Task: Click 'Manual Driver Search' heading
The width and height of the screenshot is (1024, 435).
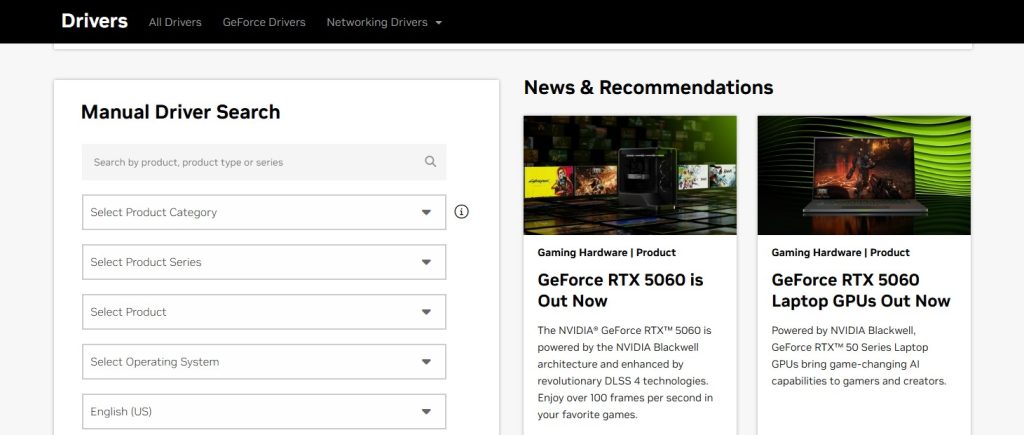Action: click(180, 112)
